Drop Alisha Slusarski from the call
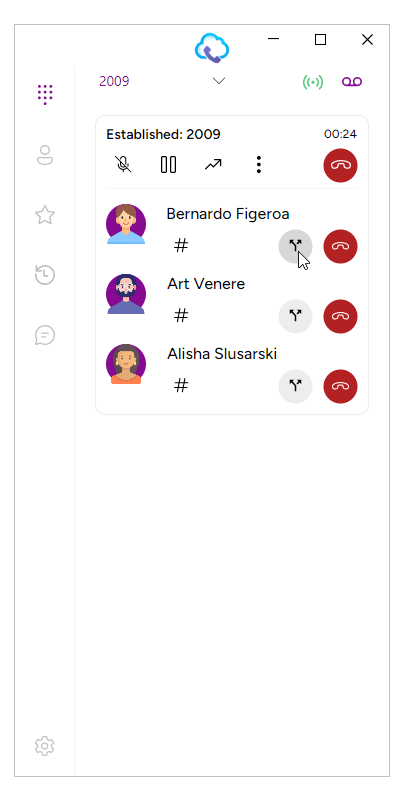Screen dimensions: 416x806 (340, 386)
